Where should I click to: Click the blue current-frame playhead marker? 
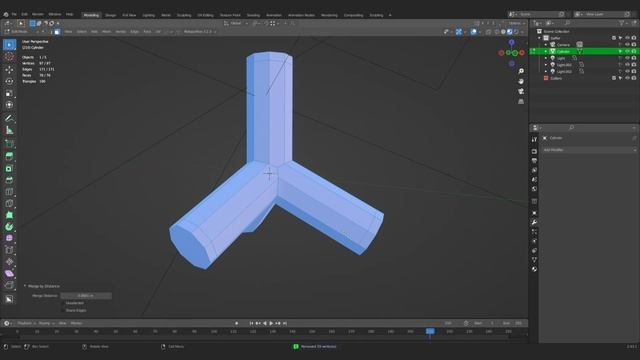click(430, 331)
